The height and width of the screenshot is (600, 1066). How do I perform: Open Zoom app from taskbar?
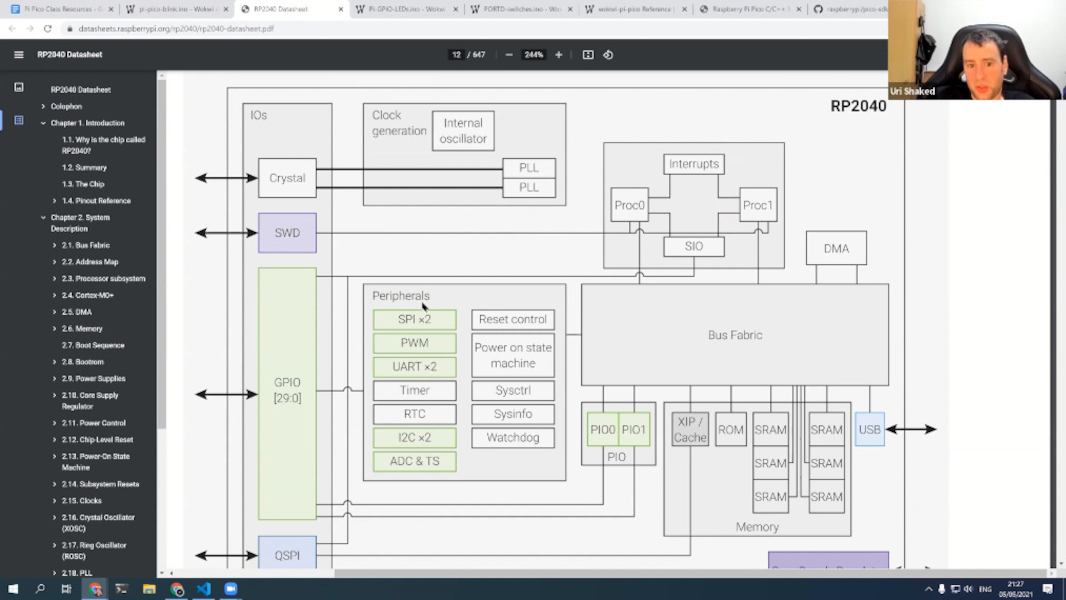231,589
